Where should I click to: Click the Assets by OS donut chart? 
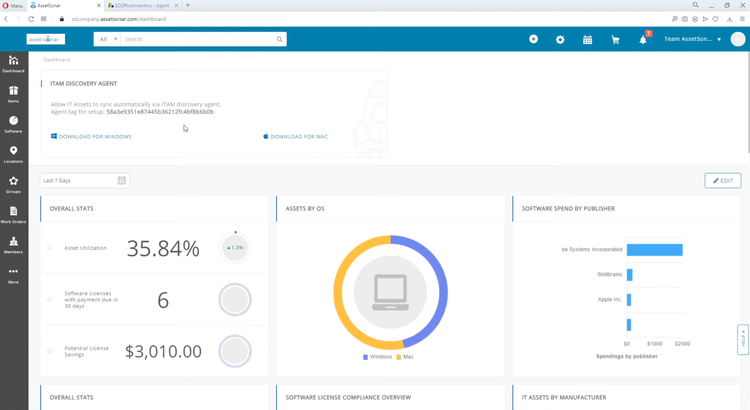point(390,292)
